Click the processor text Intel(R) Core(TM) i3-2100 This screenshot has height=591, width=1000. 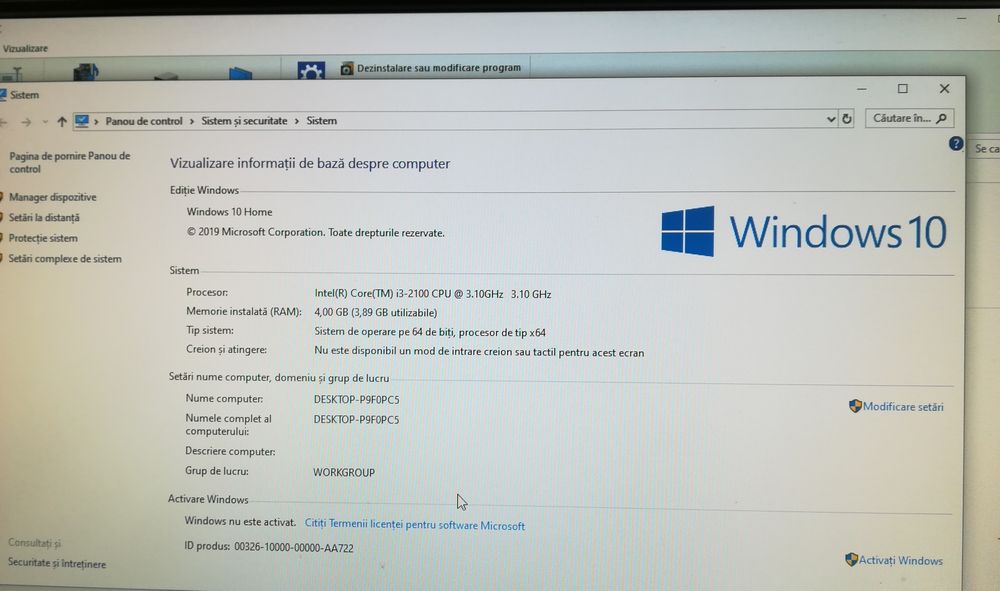coord(432,294)
